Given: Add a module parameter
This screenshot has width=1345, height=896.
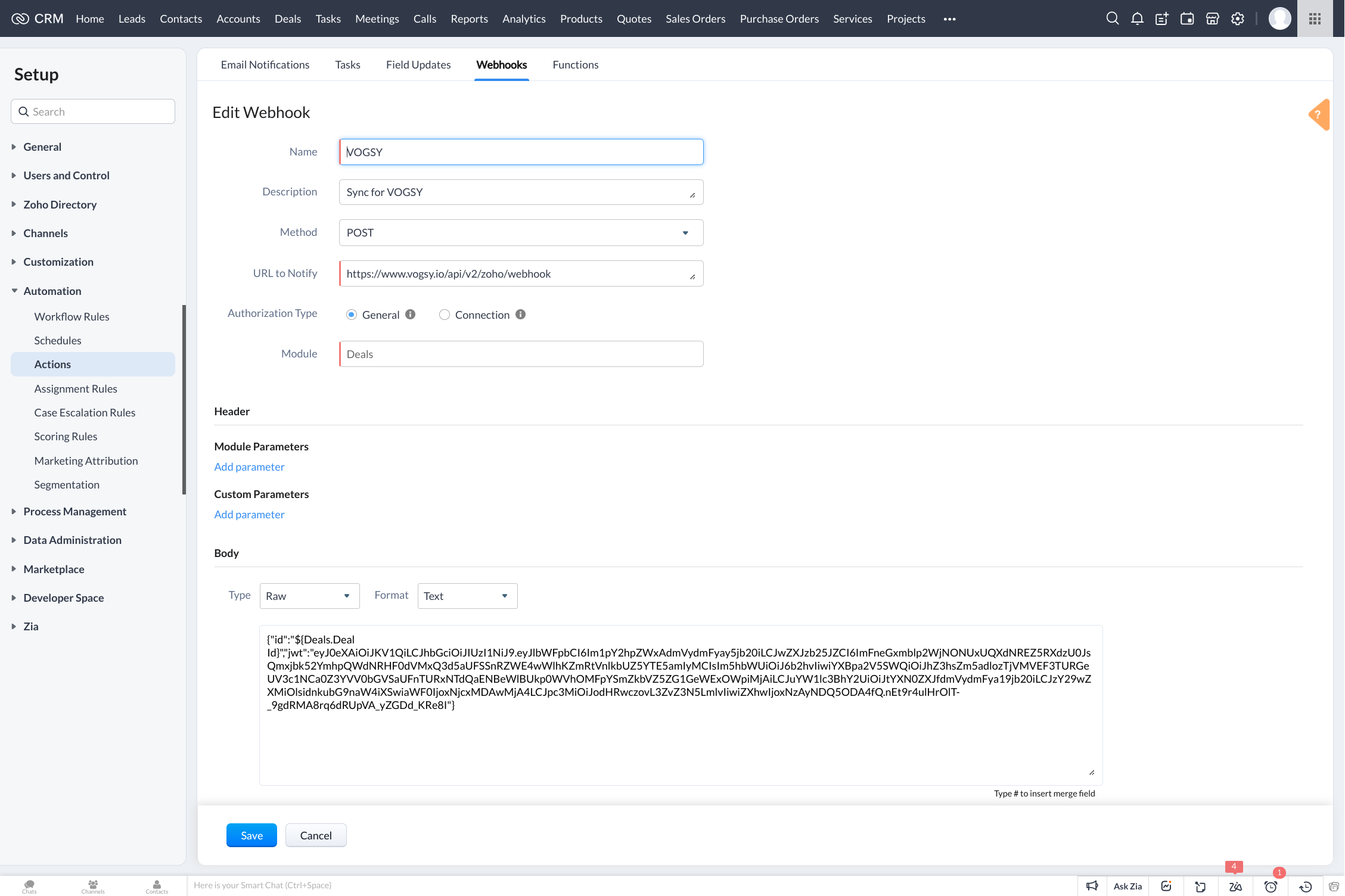Looking at the screenshot, I should coord(249,466).
